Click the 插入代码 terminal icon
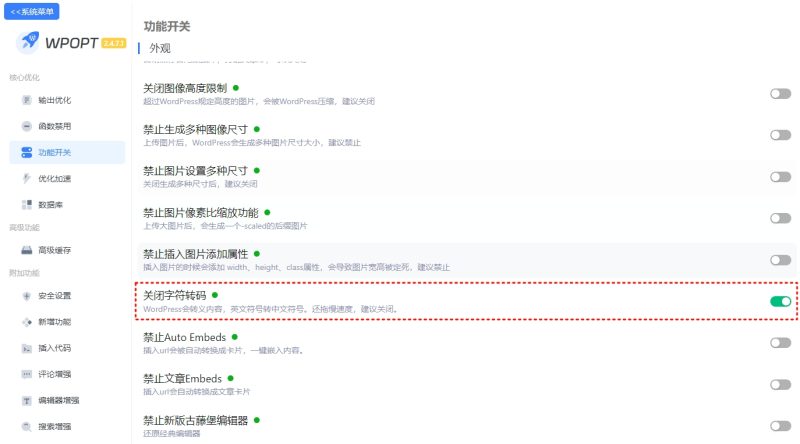 pyautogui.click(x=27, y=348)
